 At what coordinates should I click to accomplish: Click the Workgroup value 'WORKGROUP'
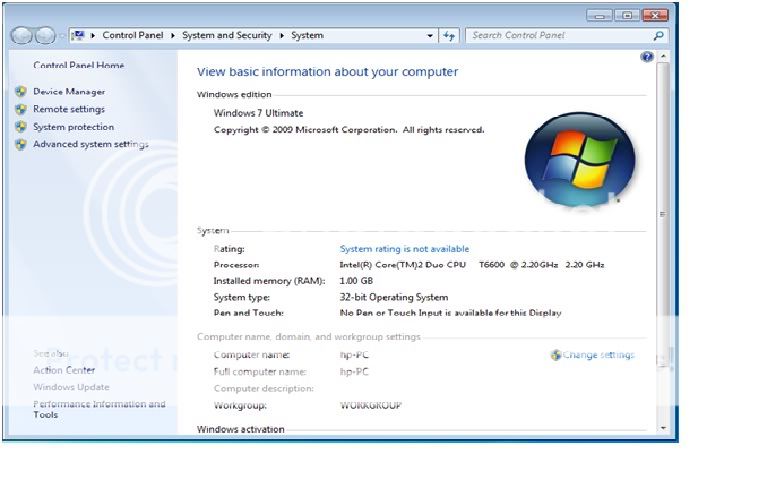[x=371, y=406]
